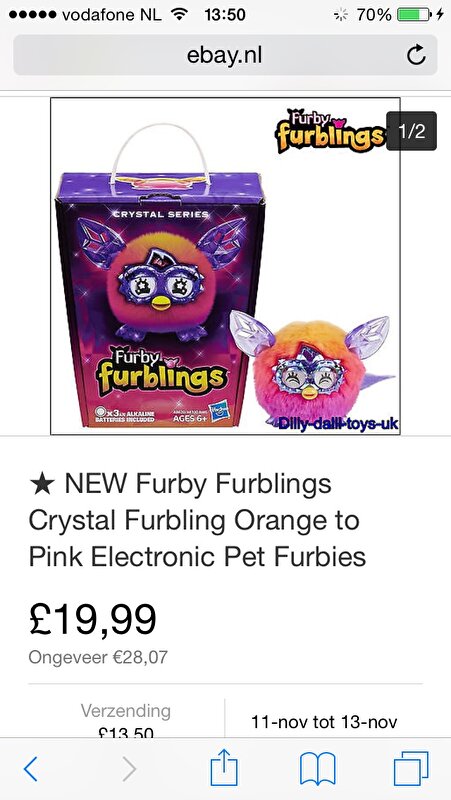Tap the Wi-Fi status icon
Viewport: 451px width, 800px height.
click(178, 15)
